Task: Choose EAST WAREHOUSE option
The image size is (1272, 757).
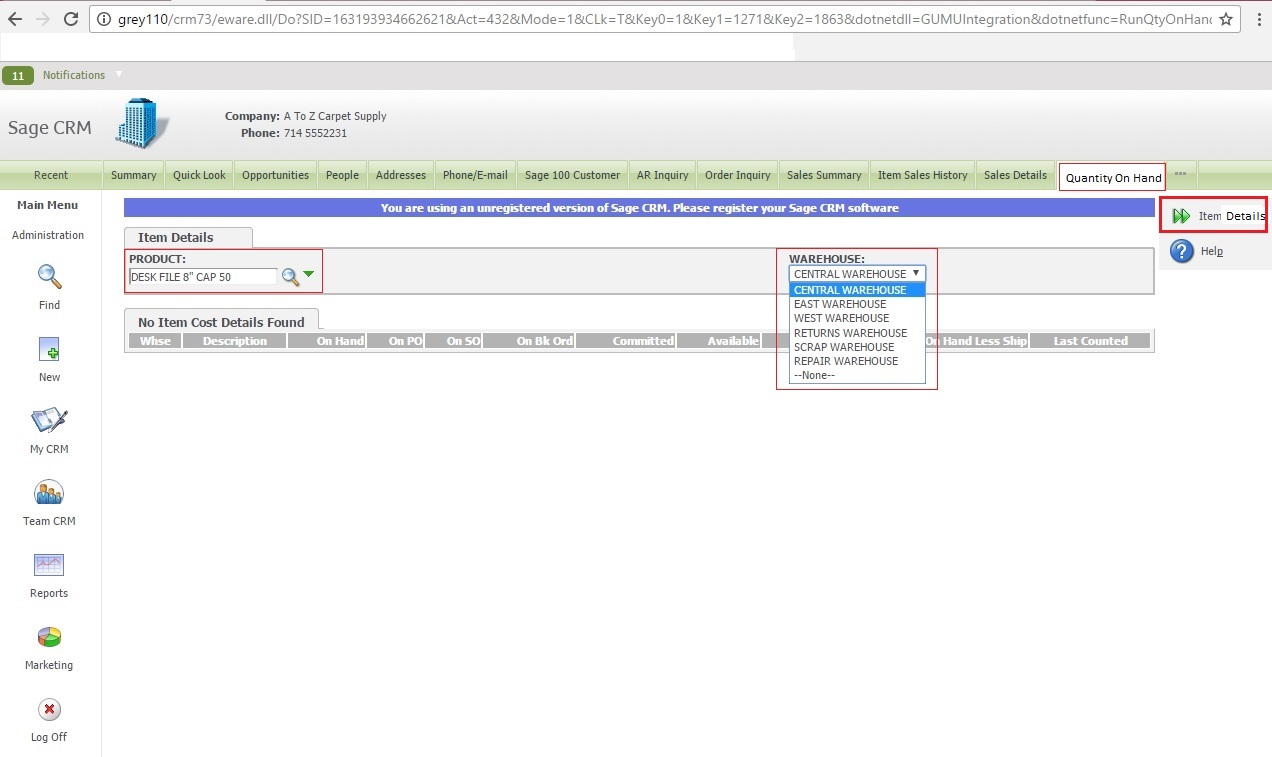Action: [857, 304]
